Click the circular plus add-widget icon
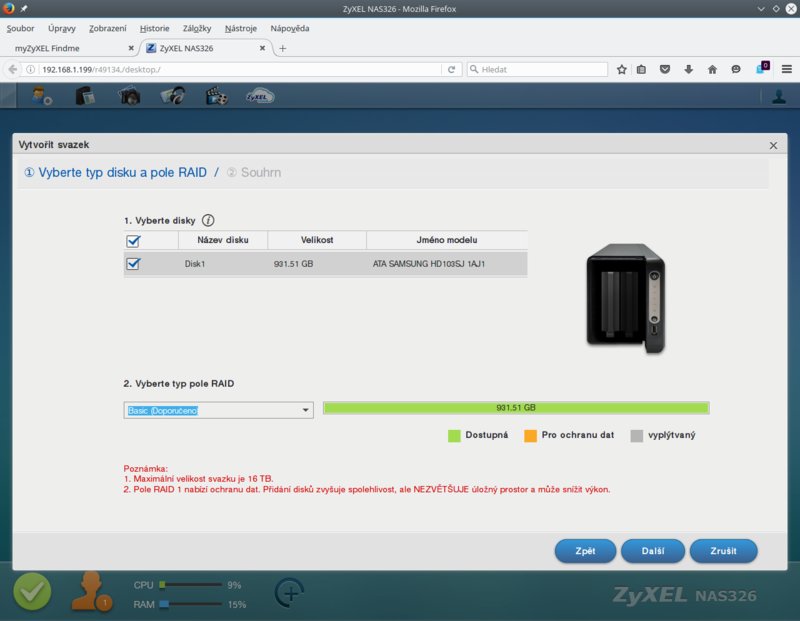Image resolution: width=800 pixels, height=621 pixels. (x=290, y=592)
